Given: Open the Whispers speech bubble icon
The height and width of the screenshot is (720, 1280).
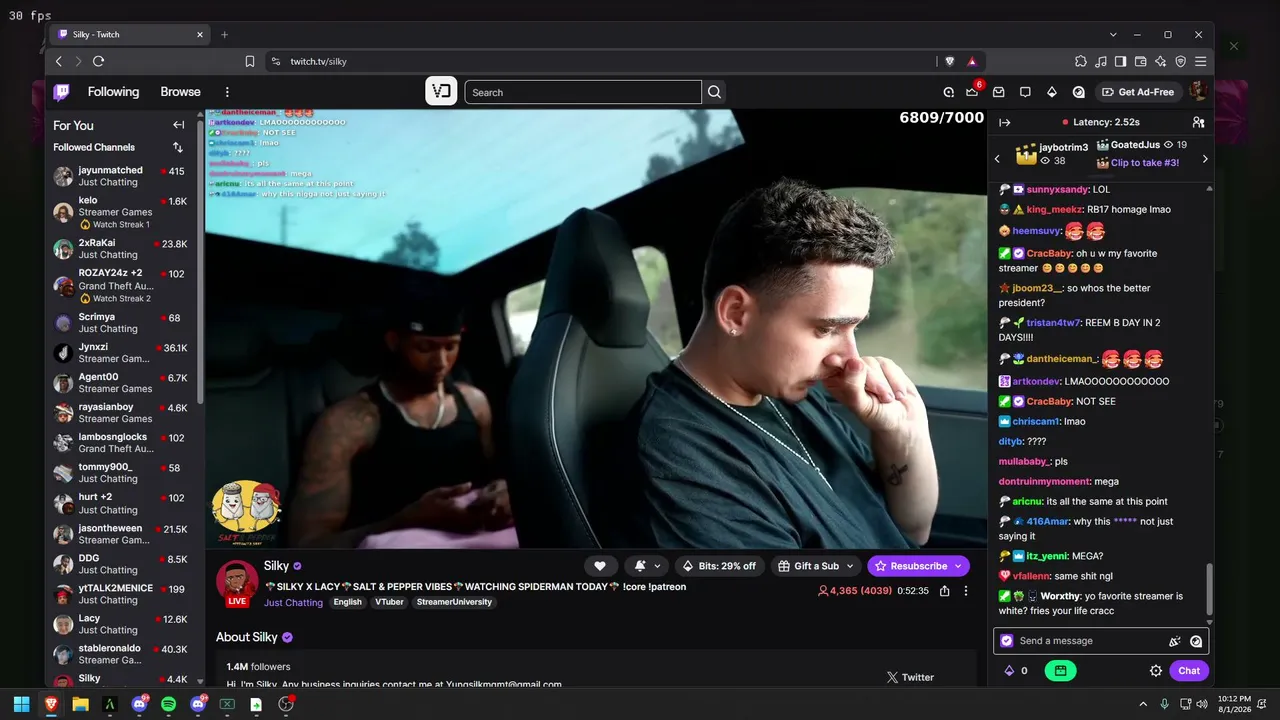Looking at the screenshot, I should (1025, 92).
